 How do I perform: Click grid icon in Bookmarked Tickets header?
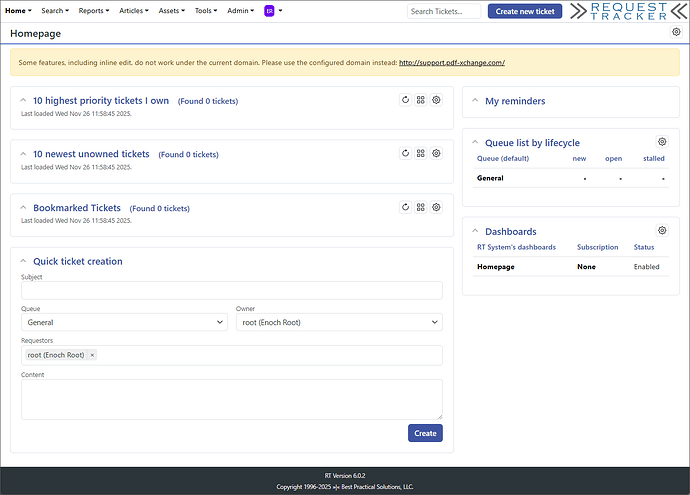coord(421,207)
